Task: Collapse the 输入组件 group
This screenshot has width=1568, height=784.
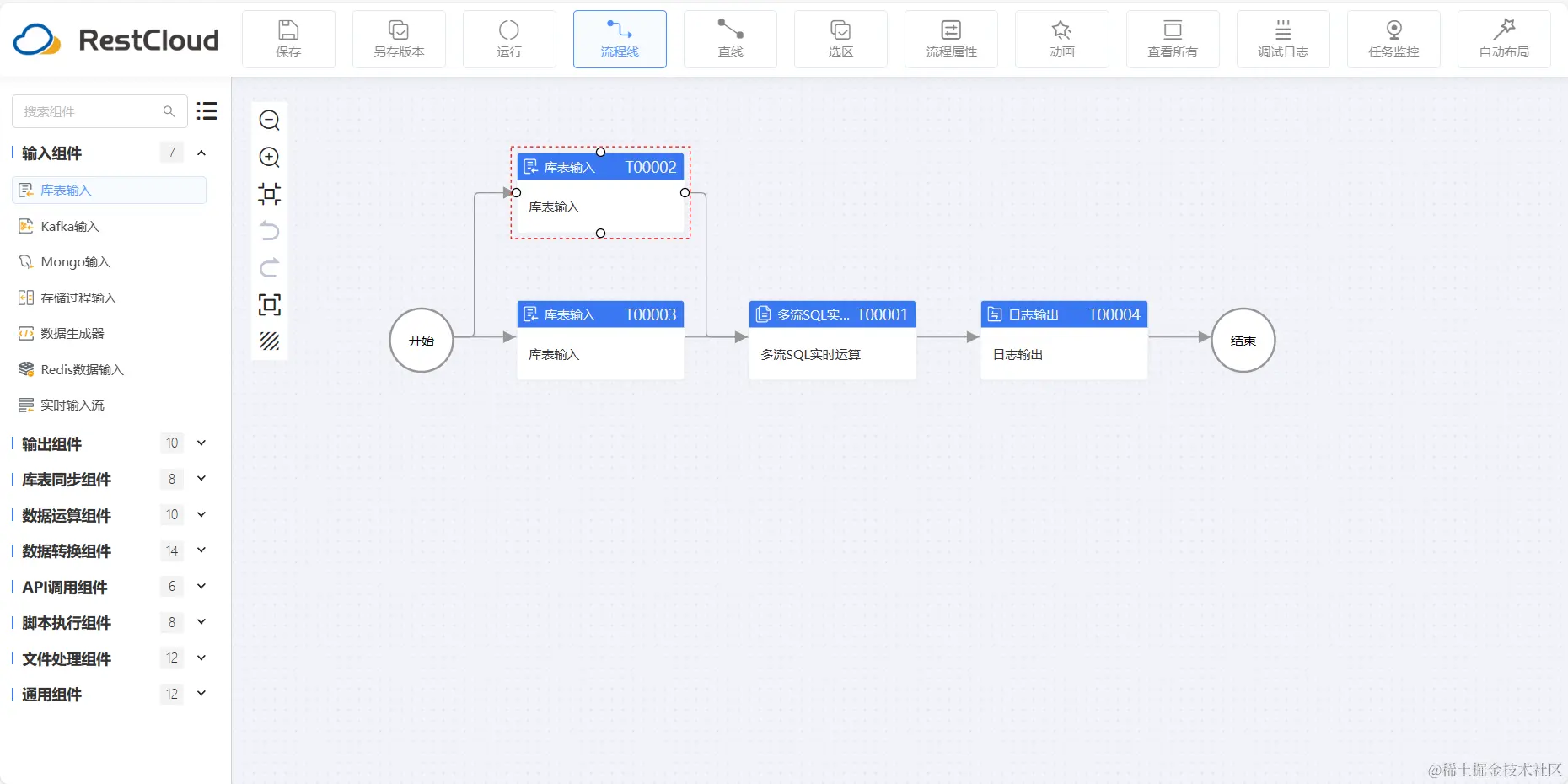Action: (x=201, y=153)
